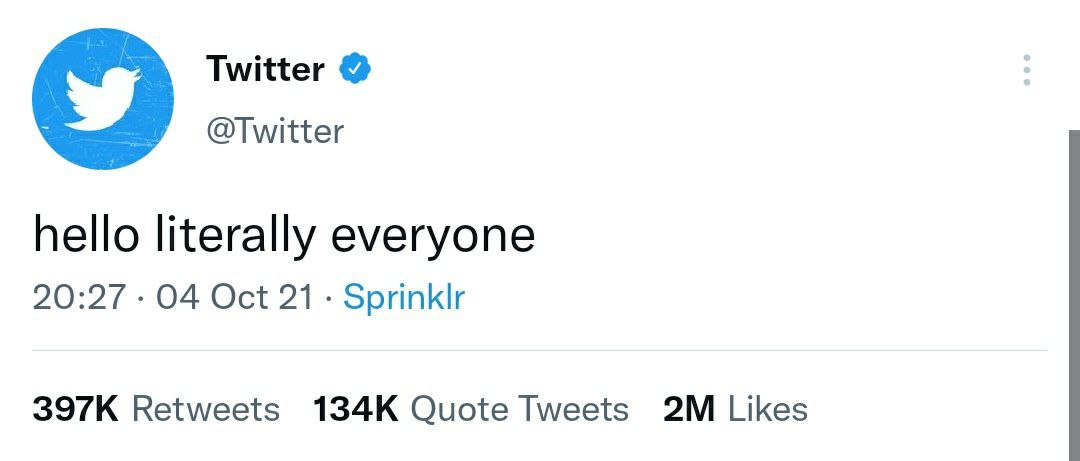Open the @Twitter handle link
Viewport: 1080px width, 461px height.
point(274,131)
